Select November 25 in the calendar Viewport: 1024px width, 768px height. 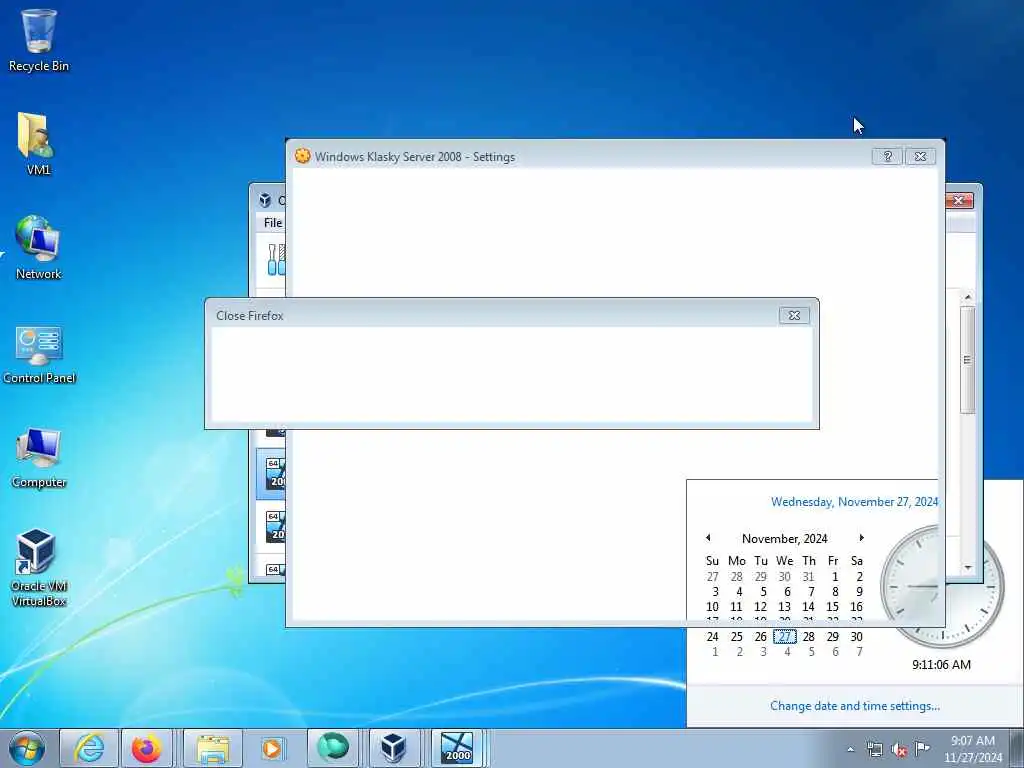pyautogui.click(x=737, y=636)
